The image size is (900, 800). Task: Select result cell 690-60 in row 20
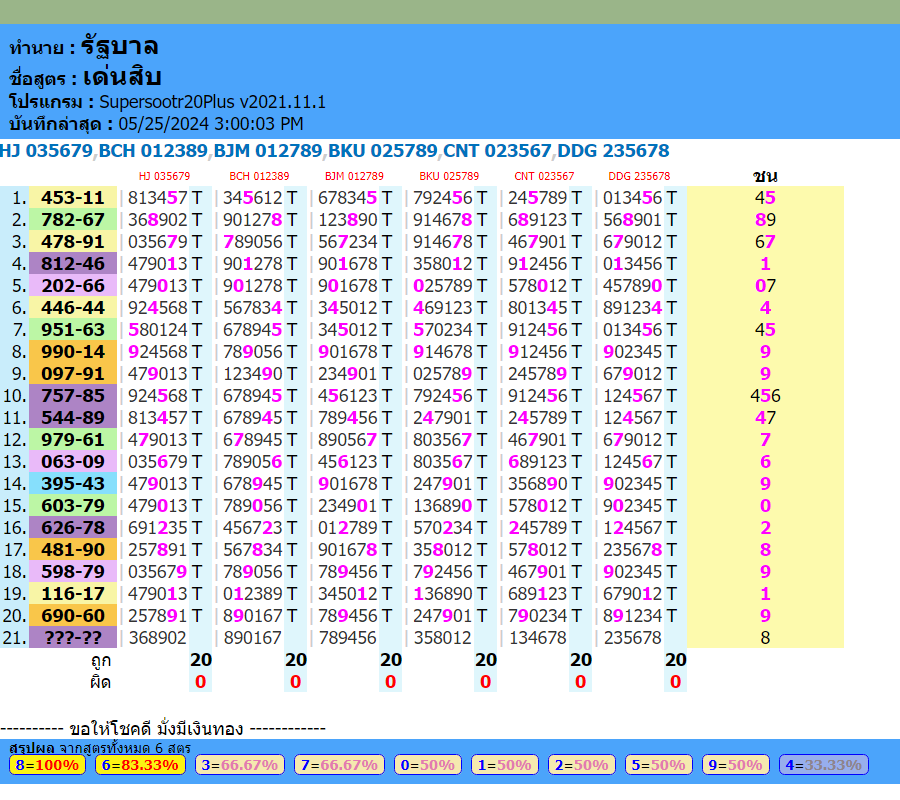tap(73, 615)
